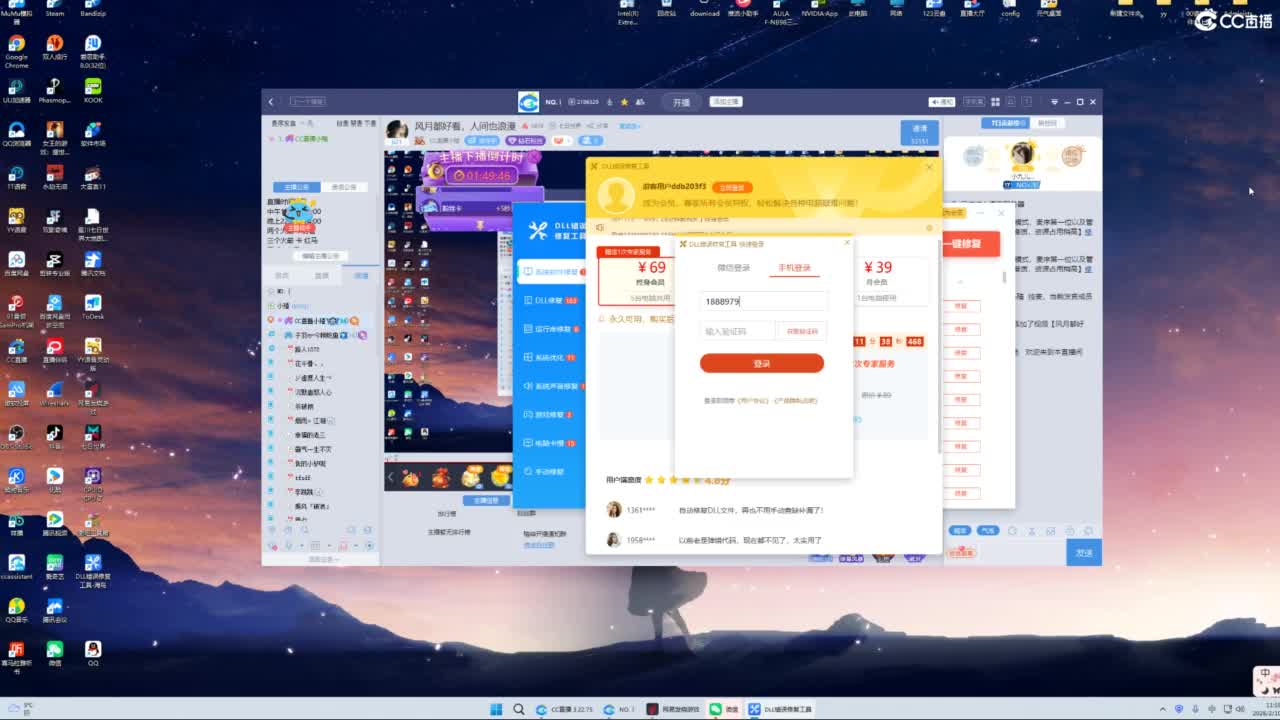Click the Windows Start button
1280x720 pixels.
(x=496, y=709)
